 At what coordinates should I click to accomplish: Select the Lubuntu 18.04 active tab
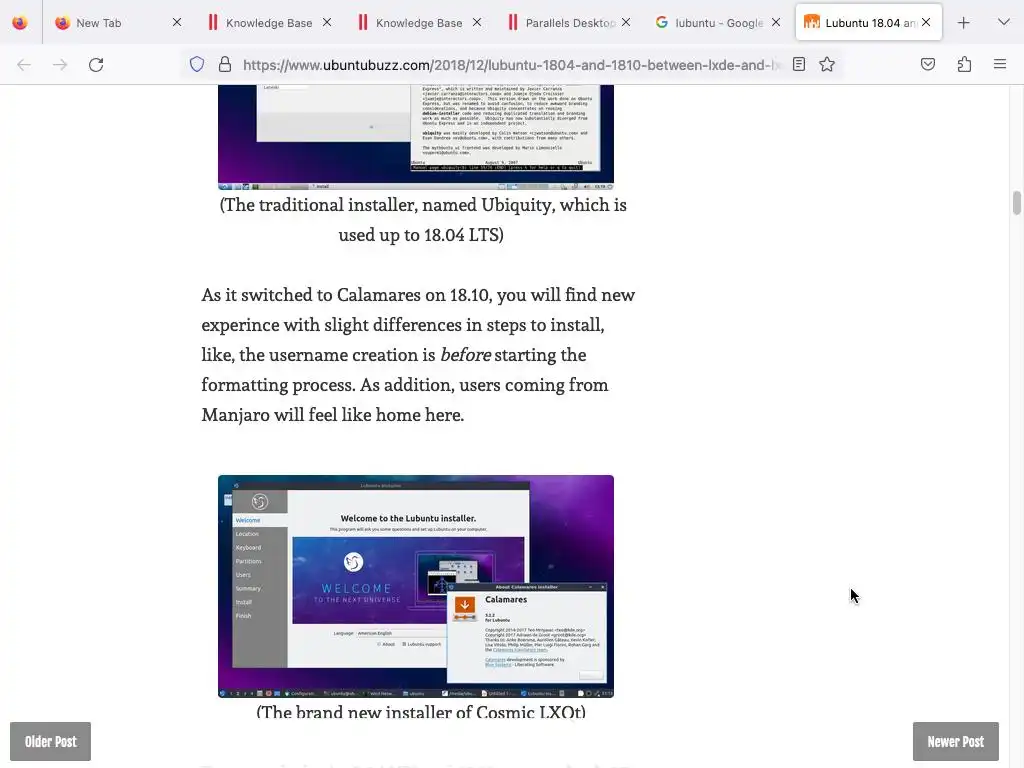[869, 23]
